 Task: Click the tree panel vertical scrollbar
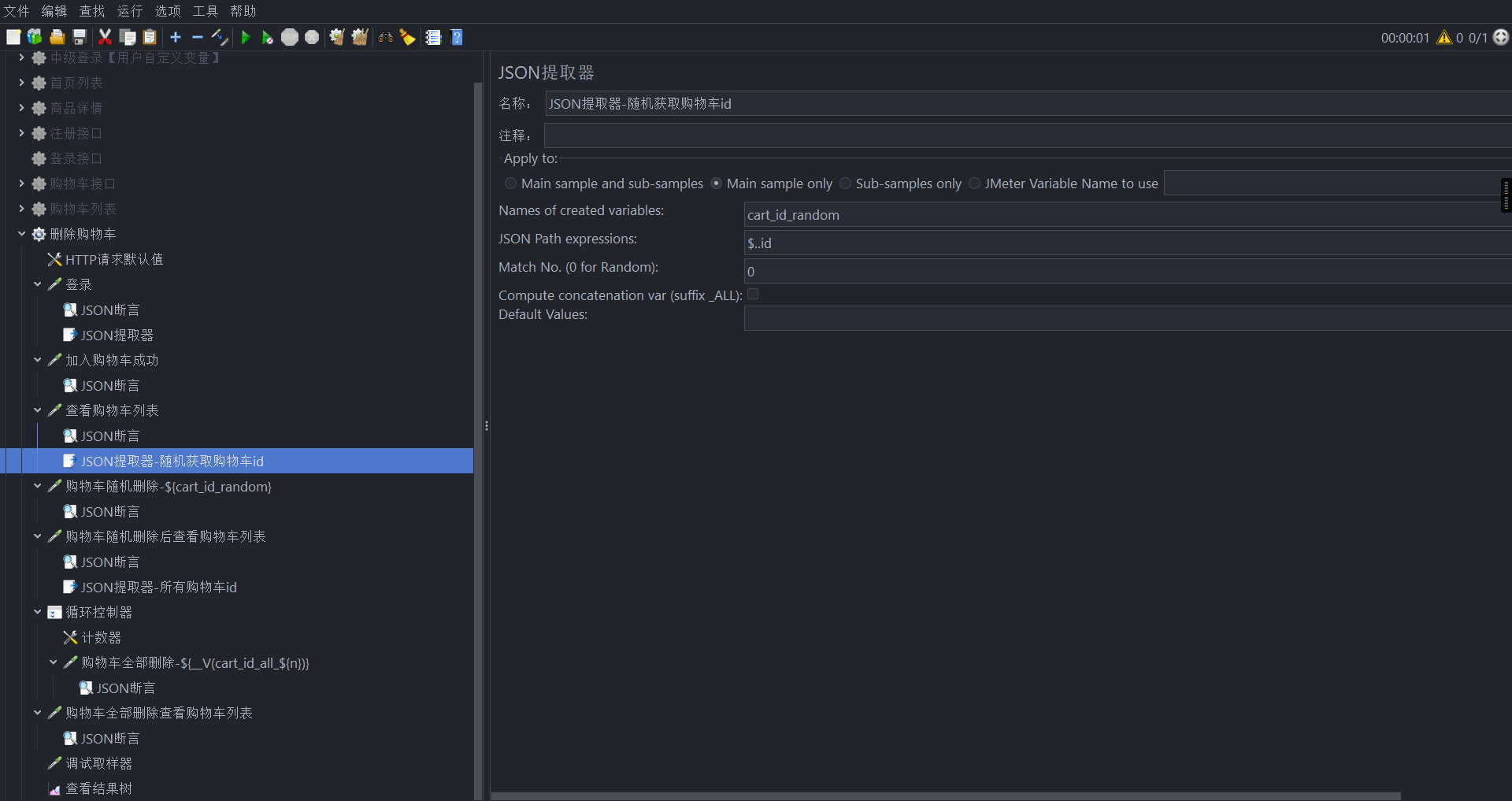click(478, 441)
